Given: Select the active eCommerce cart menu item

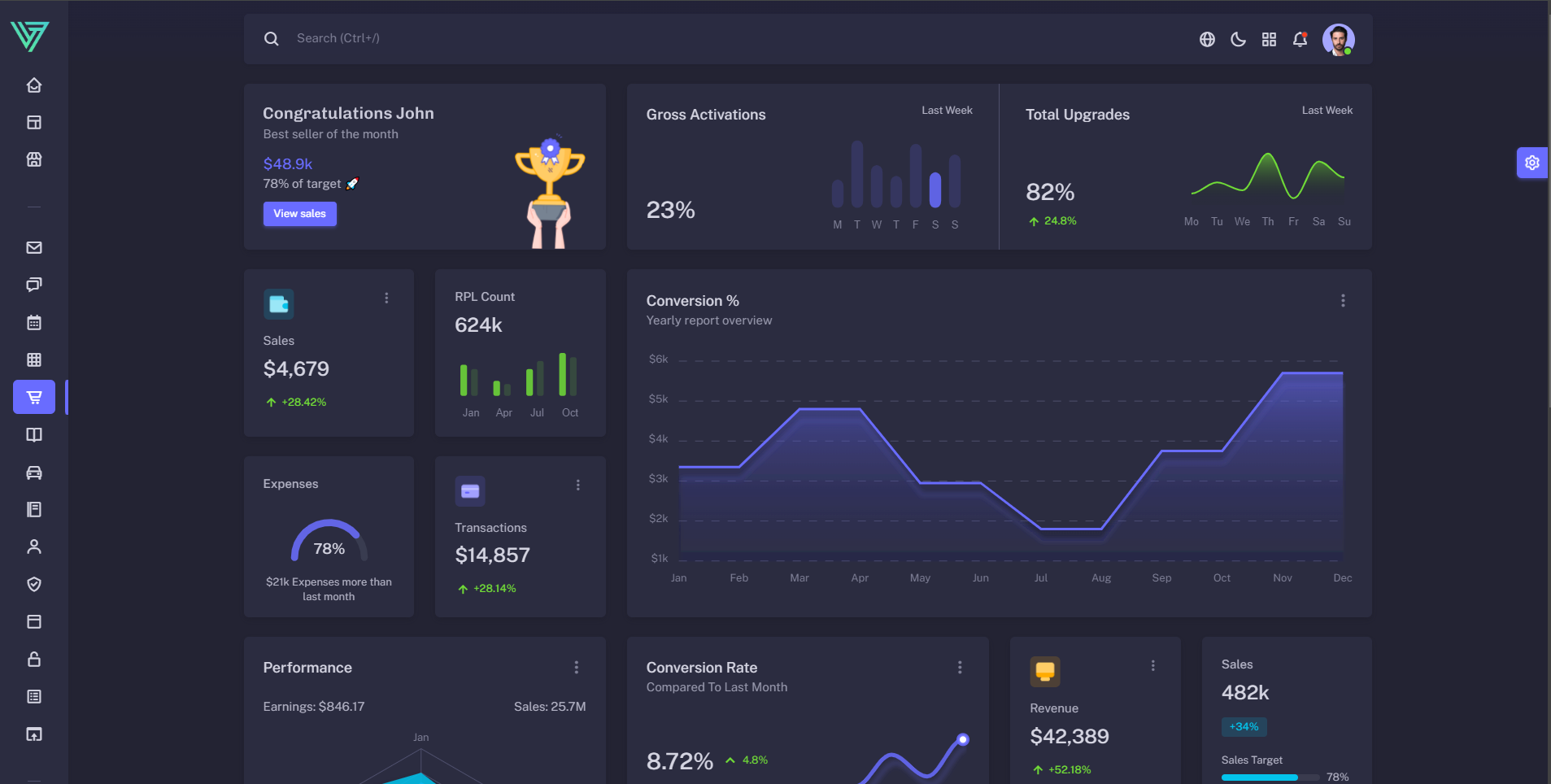Looking at the screenshot, I should pos(34,398).
